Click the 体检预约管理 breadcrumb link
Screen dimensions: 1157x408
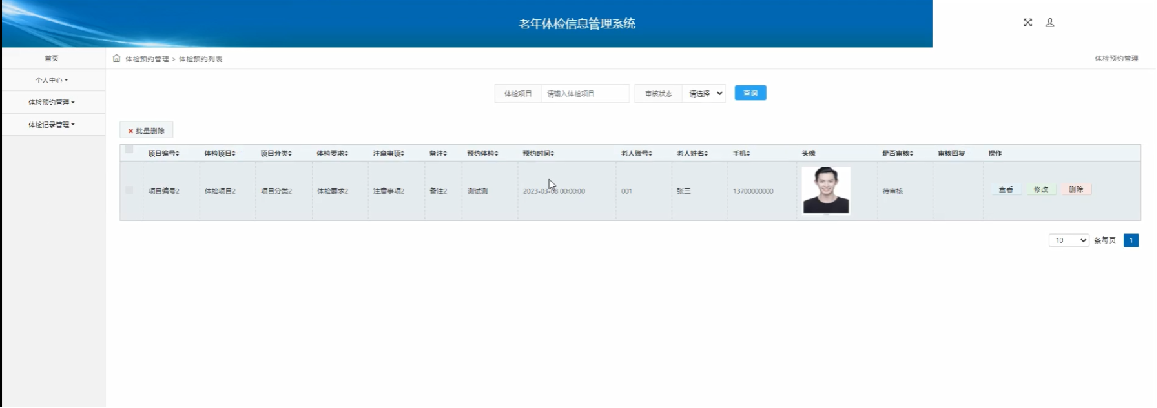coord(147,58)
